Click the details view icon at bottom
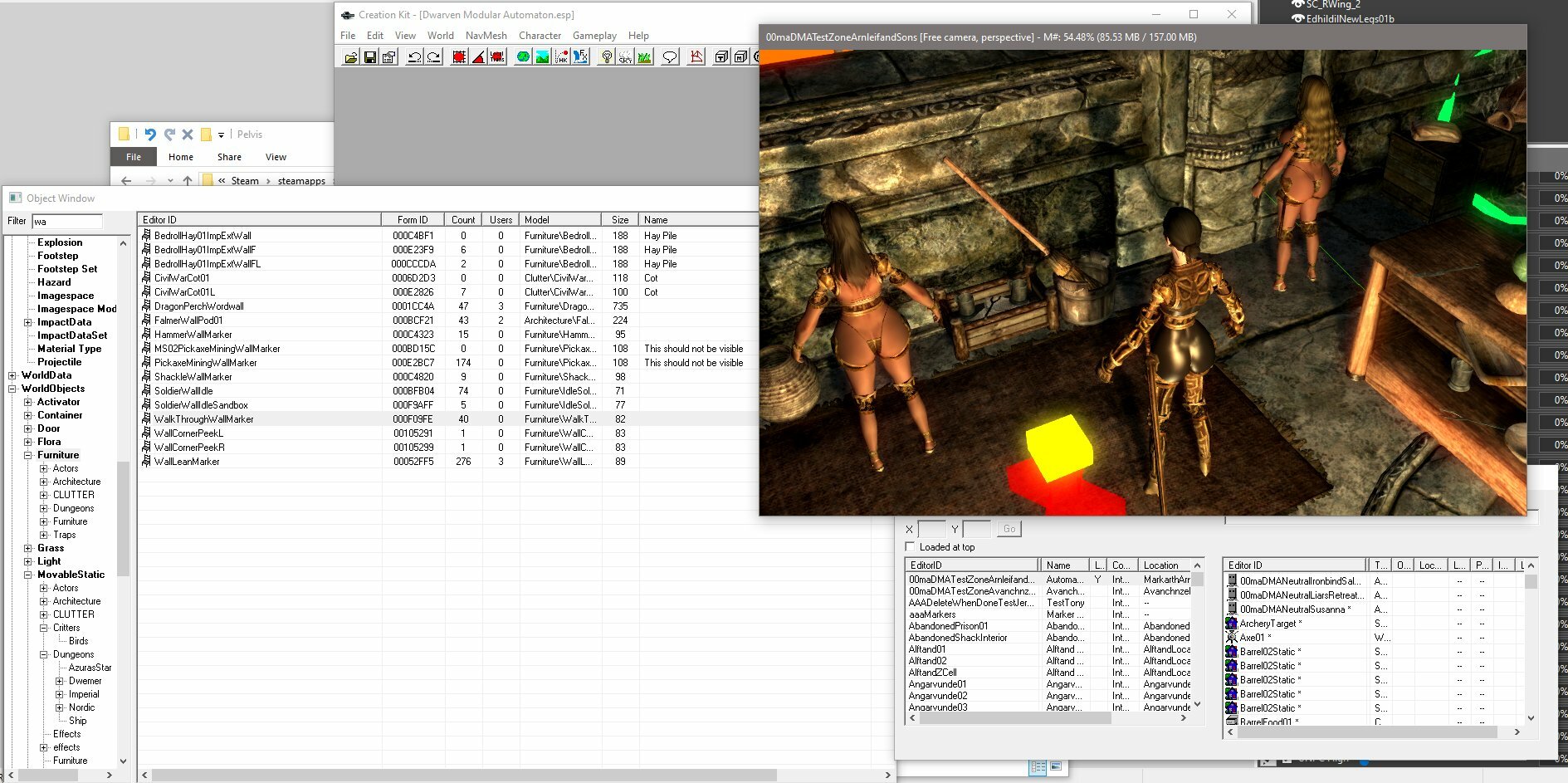Viewport: 1568px width, 783px height. 1038,767
